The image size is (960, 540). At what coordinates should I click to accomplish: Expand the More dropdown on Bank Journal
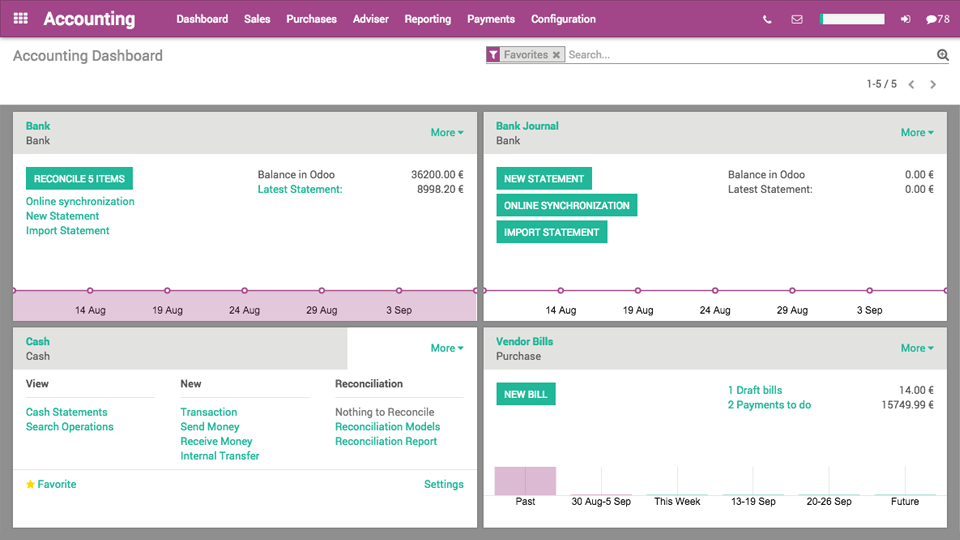916,132
